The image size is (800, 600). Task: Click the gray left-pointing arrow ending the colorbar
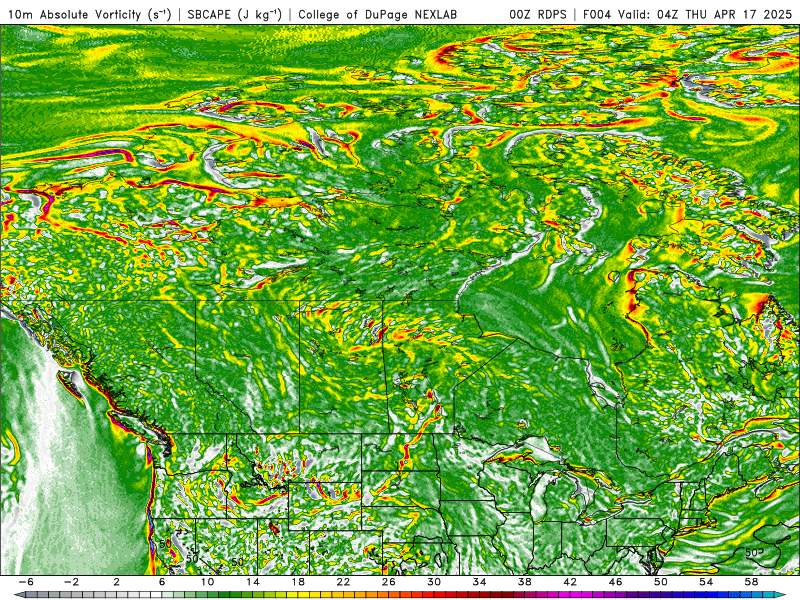pyautogui.click(x=19, y=595)
